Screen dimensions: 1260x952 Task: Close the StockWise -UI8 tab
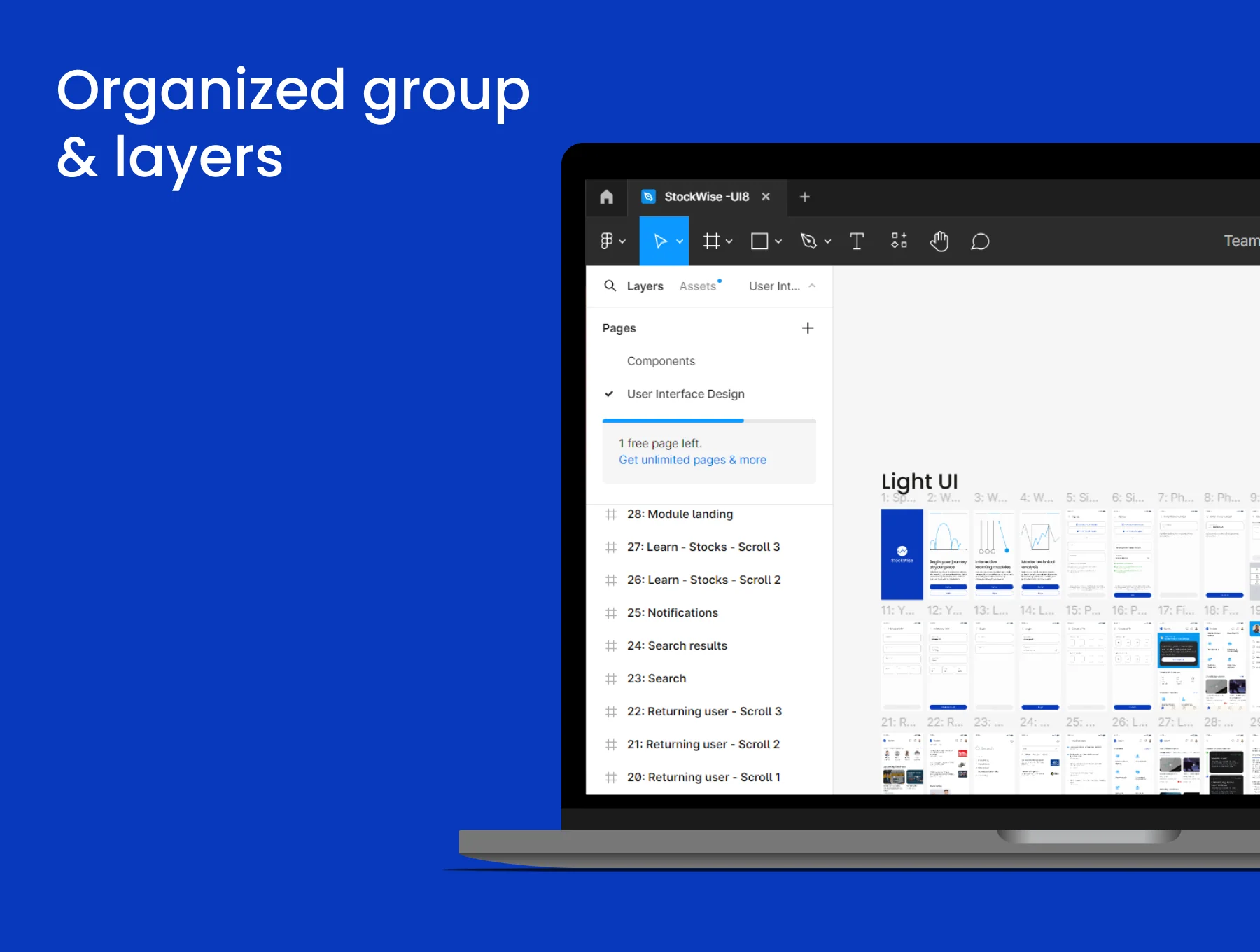pos(766,197)
